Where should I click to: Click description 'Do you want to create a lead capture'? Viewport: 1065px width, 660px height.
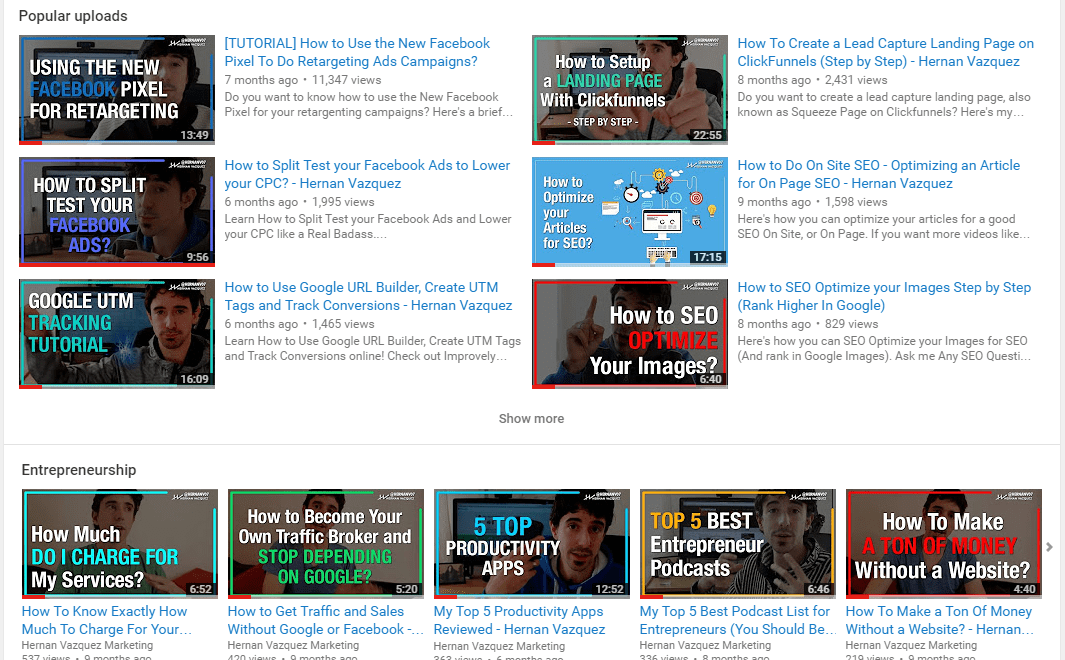click(884, 105)
